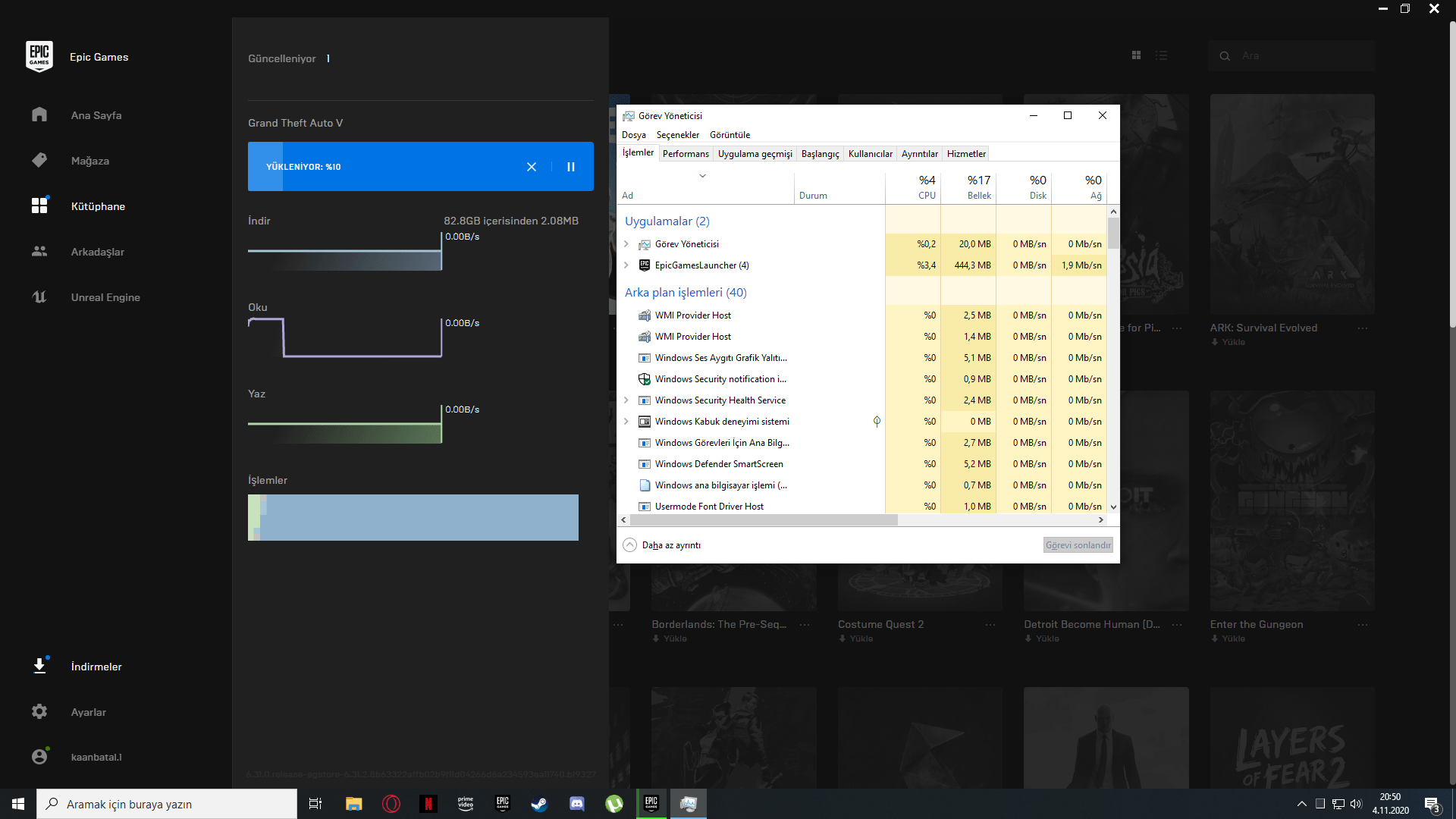Screen dimensions: 1456x819
Task: Switch to the Performans tab
Action: (x=686, y=154)
